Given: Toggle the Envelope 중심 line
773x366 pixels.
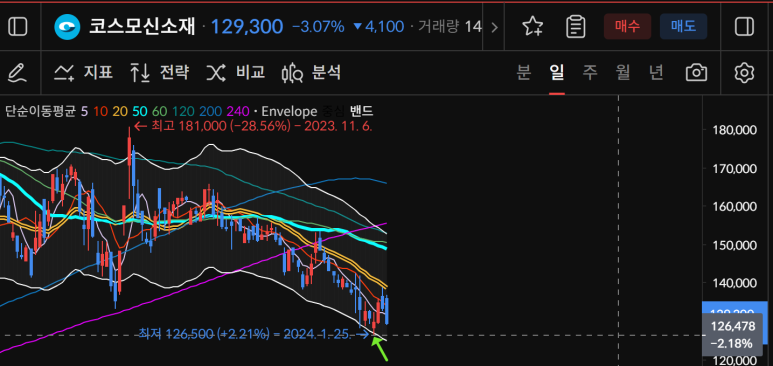Looking at the screenshot, I should [333, 111].
